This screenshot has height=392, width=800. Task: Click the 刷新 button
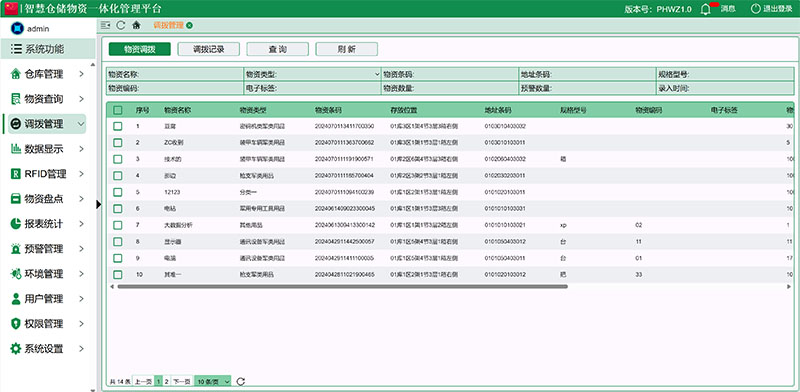click(x=346, y=49)
